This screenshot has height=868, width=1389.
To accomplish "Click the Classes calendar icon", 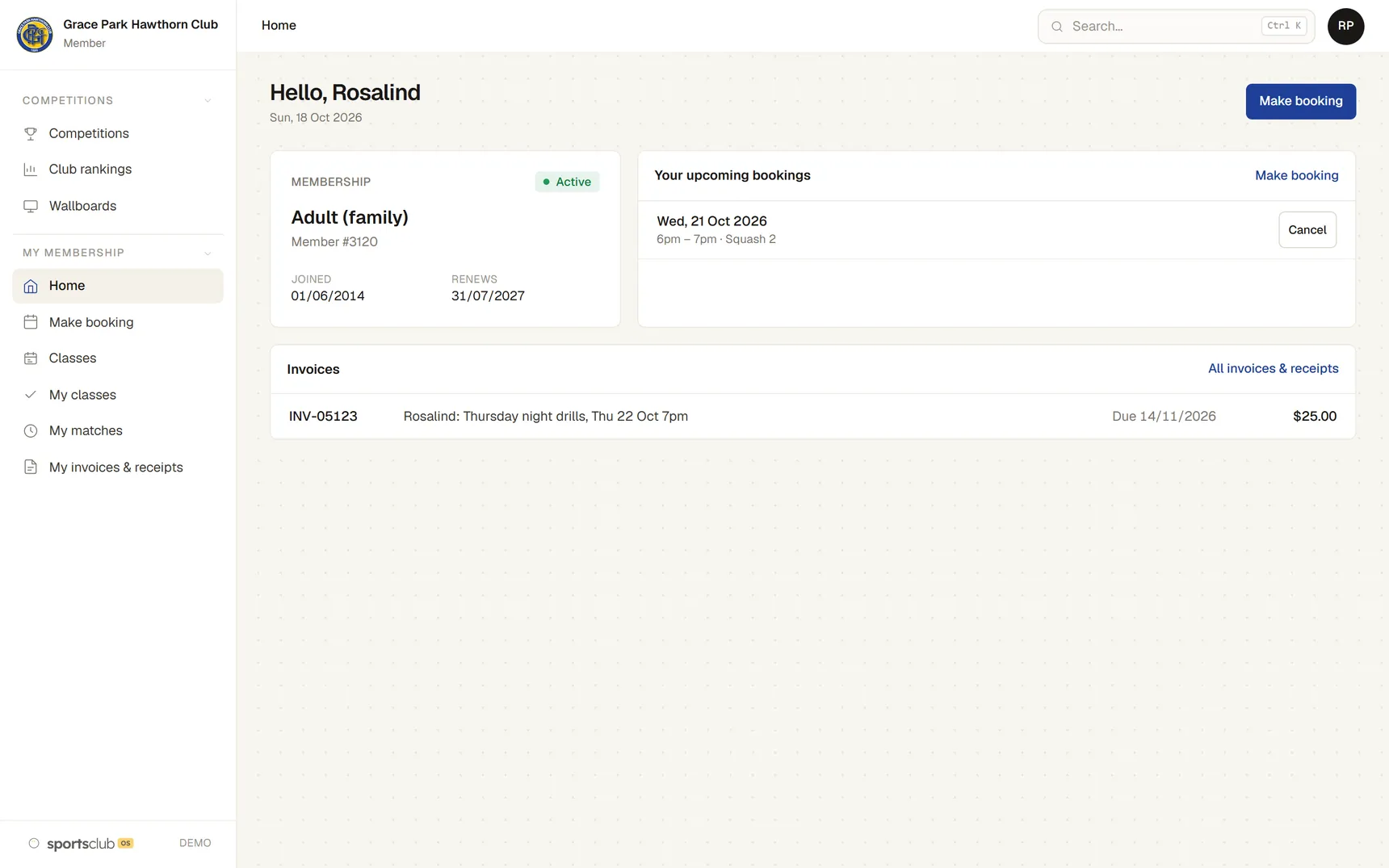I will (x=31, y=359).
